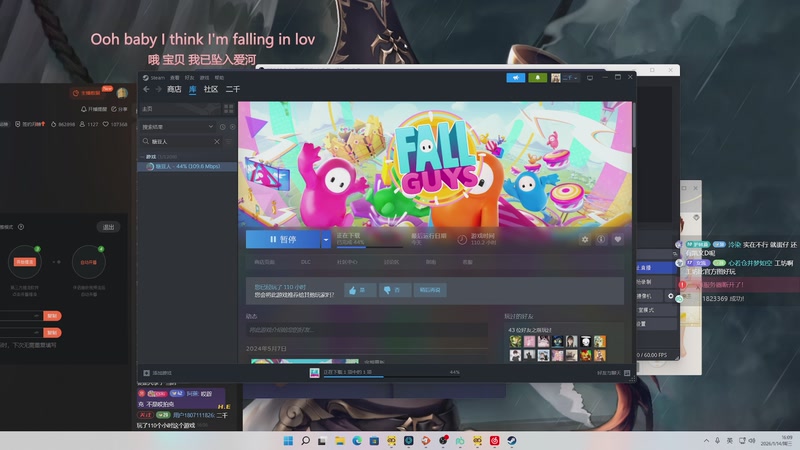
Task: Open 好友与聊天 at Steam bottom right
Action: pyautogui.click(x=614, y=373)
